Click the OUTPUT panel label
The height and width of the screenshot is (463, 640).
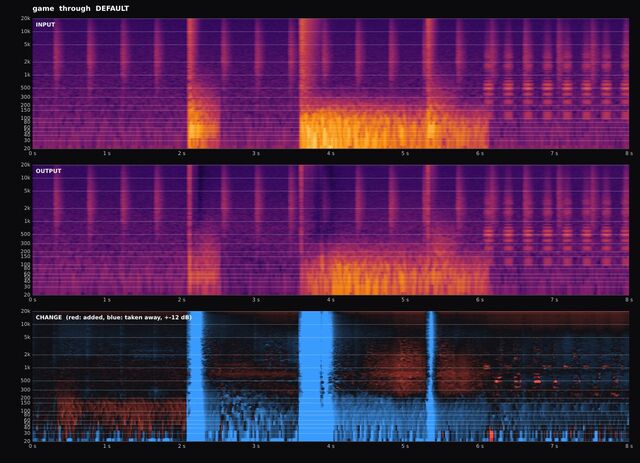click(48, 171)
